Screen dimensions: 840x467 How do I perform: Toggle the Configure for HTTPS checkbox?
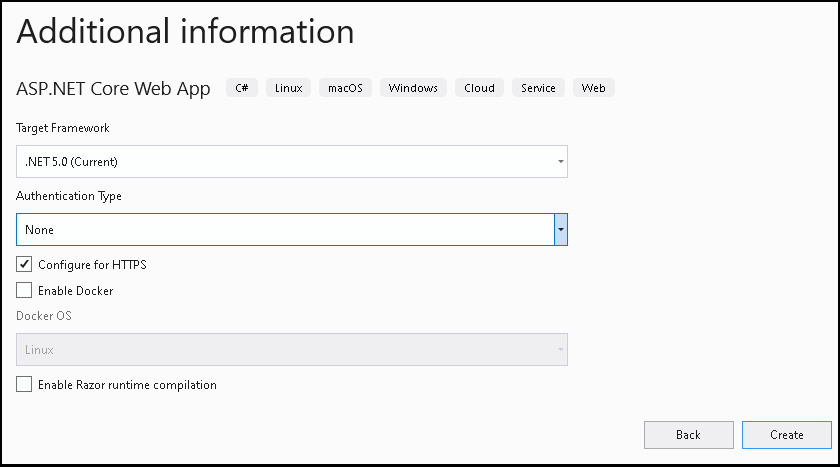pos(24,265)
